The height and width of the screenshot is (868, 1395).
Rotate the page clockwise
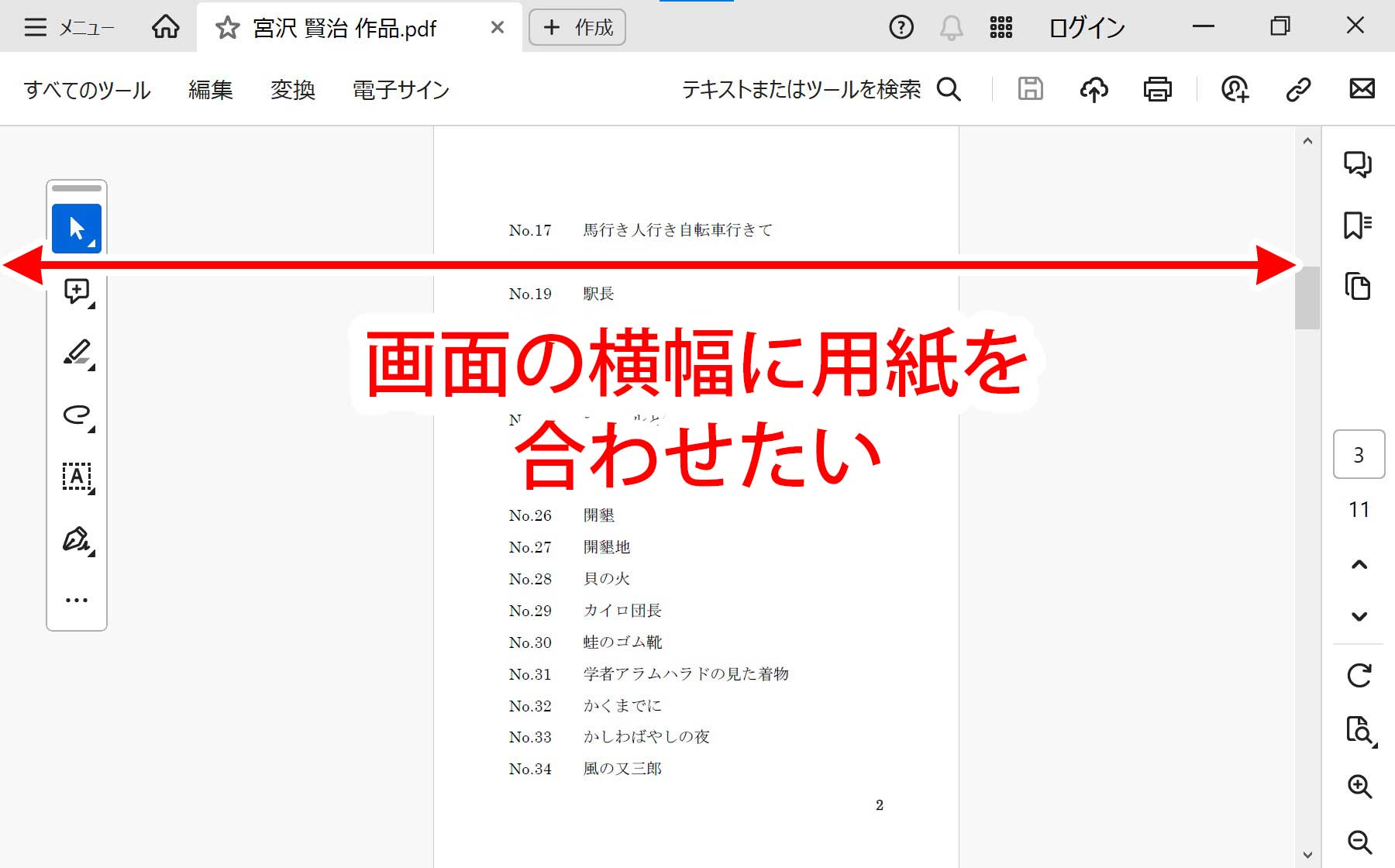(x=1359, y=675)
